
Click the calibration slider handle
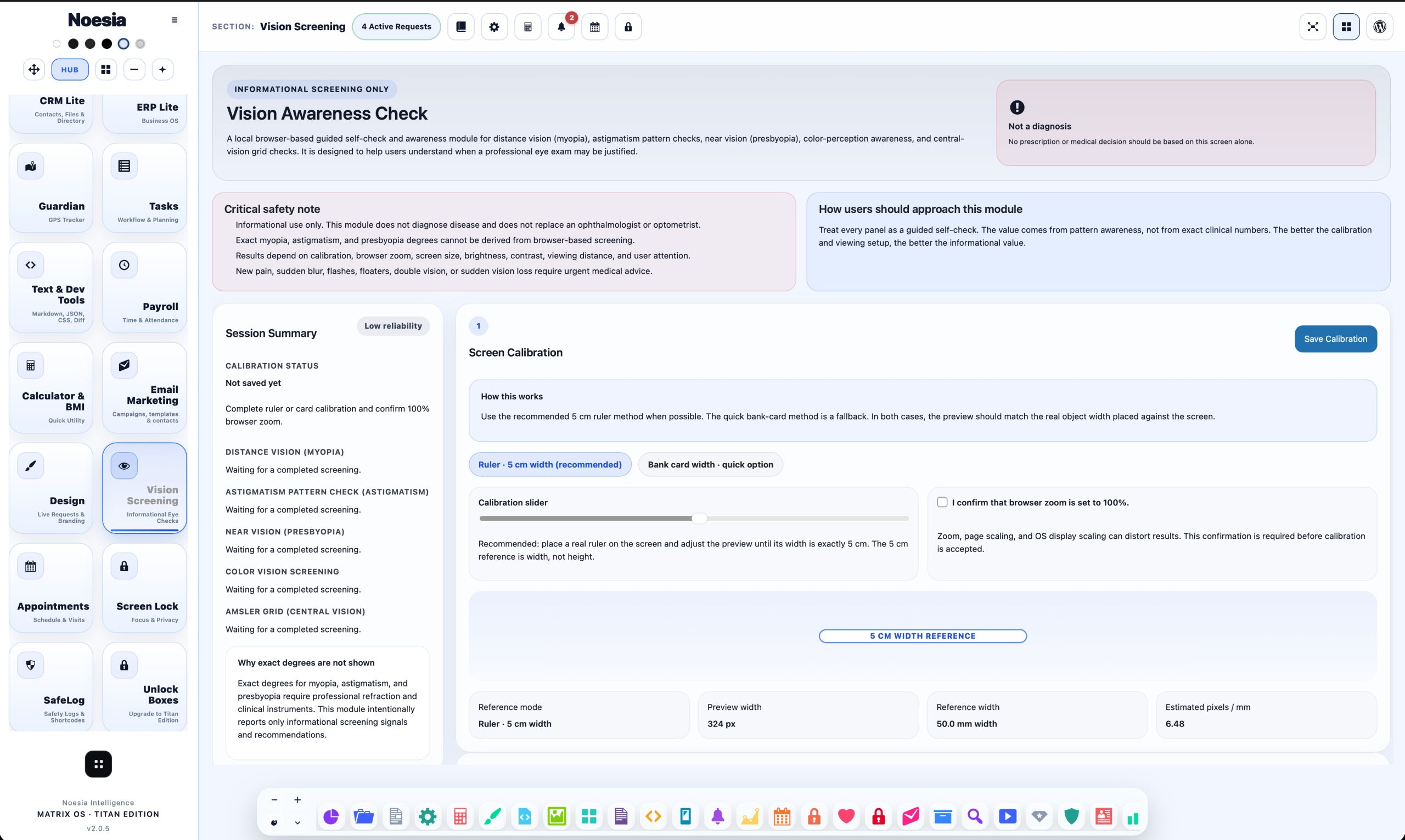(699, 518)
